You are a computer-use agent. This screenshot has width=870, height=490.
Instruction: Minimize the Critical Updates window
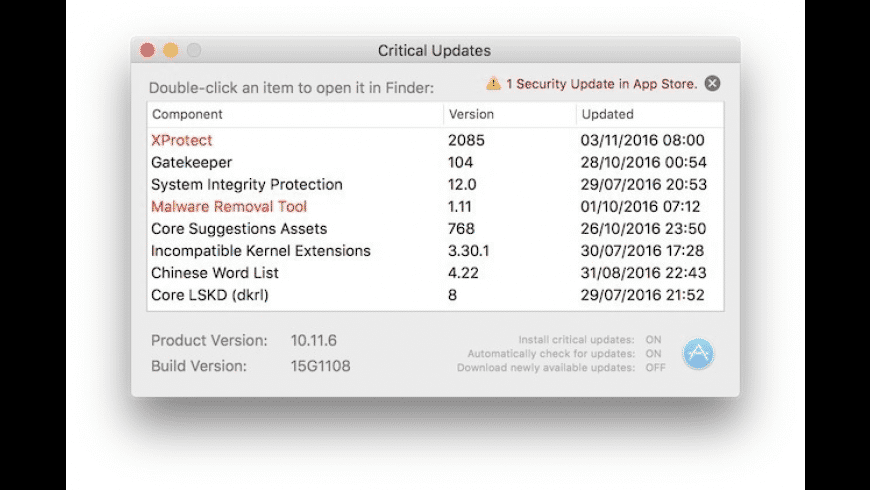point(171,50)
